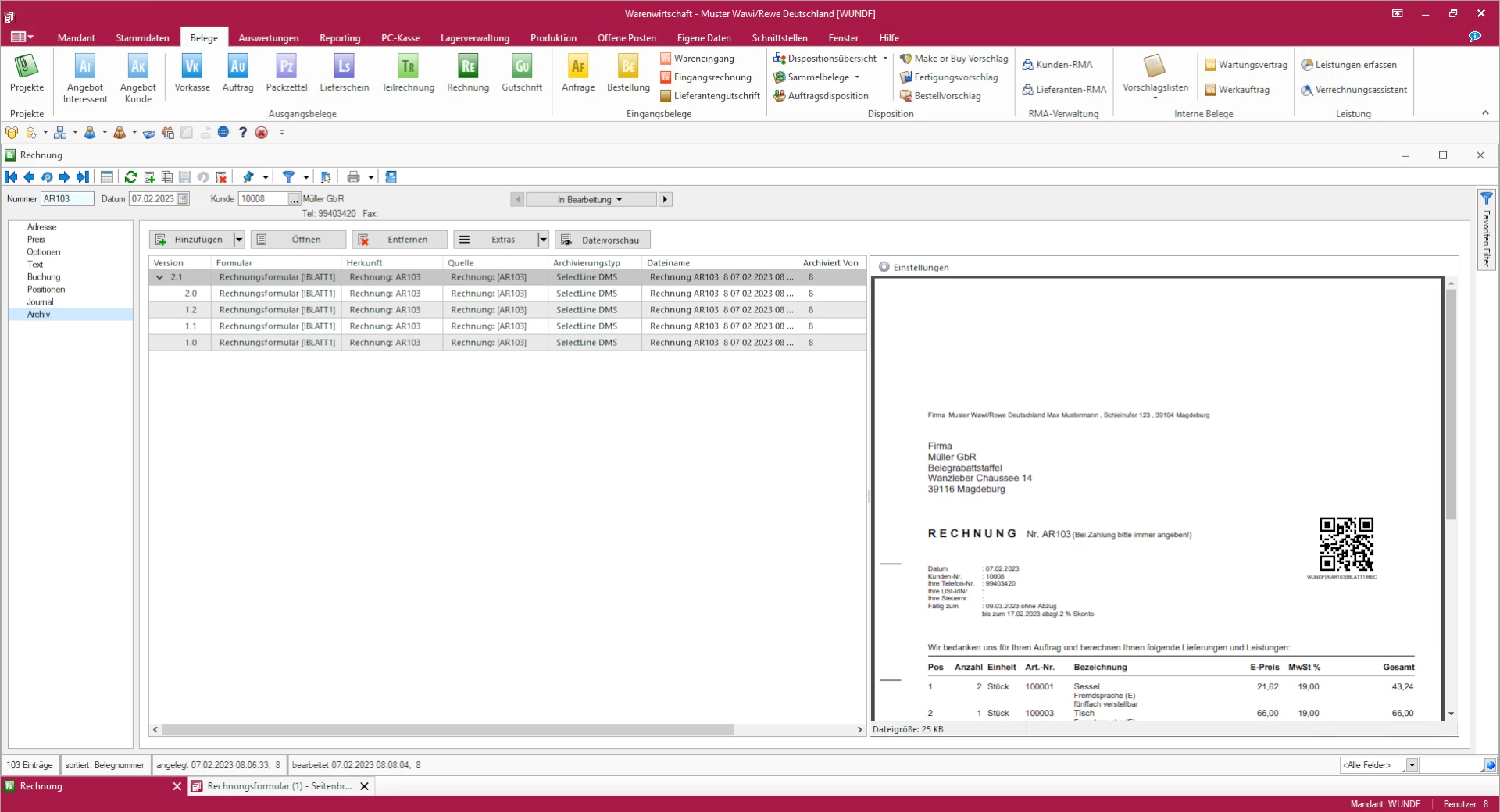Open the Bestellung ribbon icon
This screenshot has height=812, width=1500.
point(628,73)
